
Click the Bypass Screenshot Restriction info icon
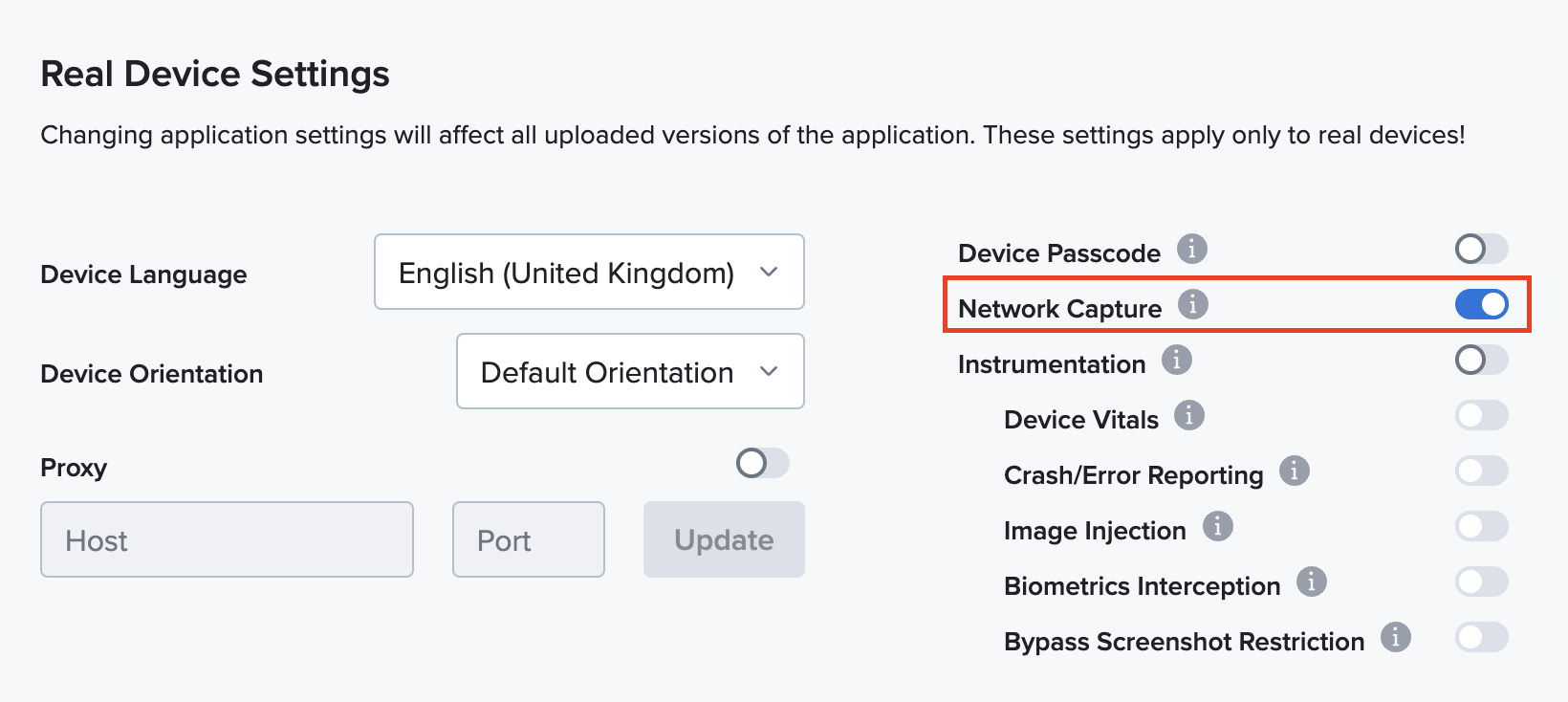1395,636
